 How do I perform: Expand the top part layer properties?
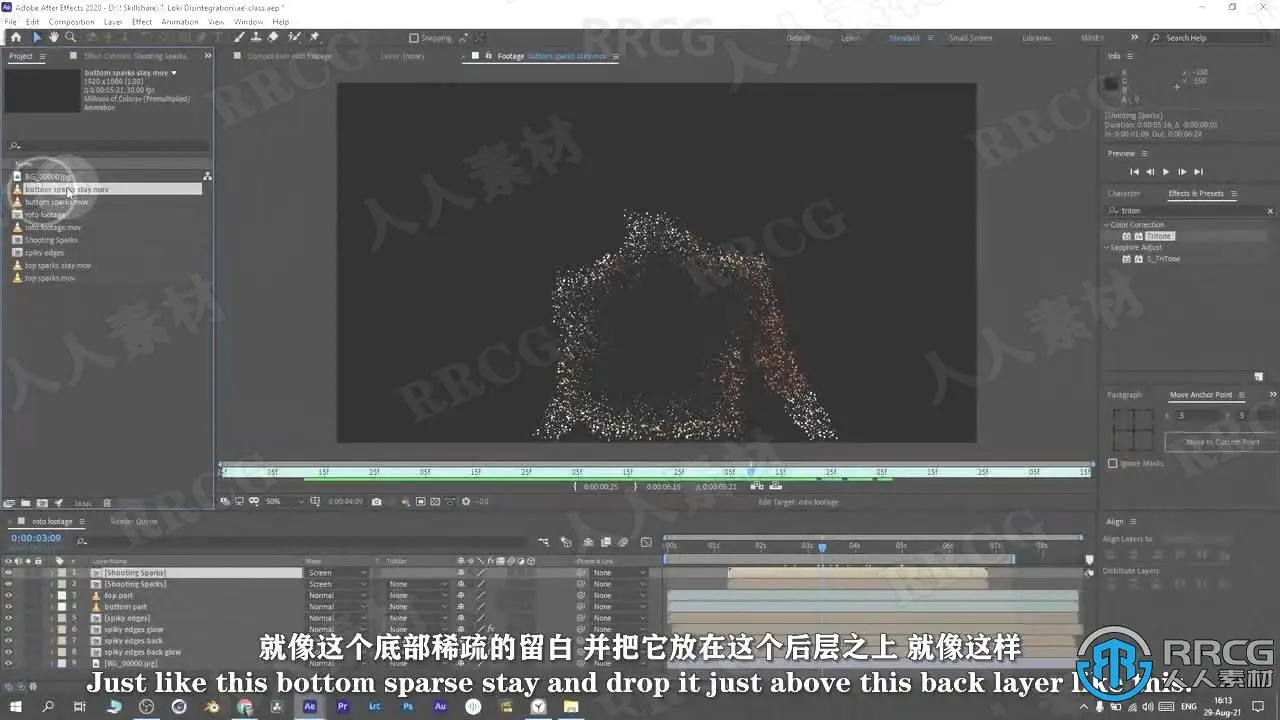pyautogui.click(x=52, y=596)
